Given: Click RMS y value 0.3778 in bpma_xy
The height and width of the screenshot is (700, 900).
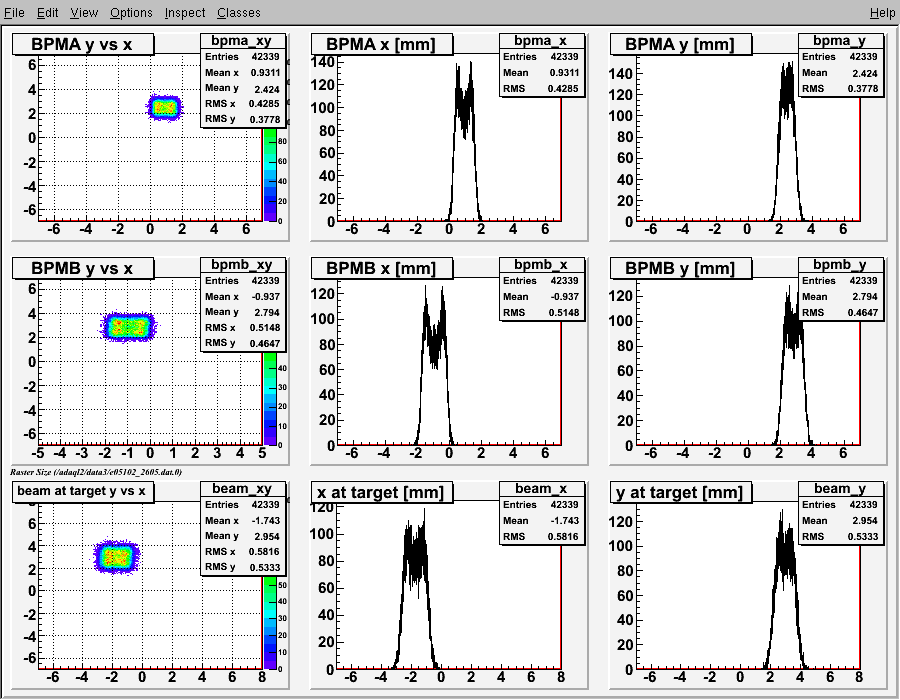Looking at the screenshot, I should [x=265, y=119].
